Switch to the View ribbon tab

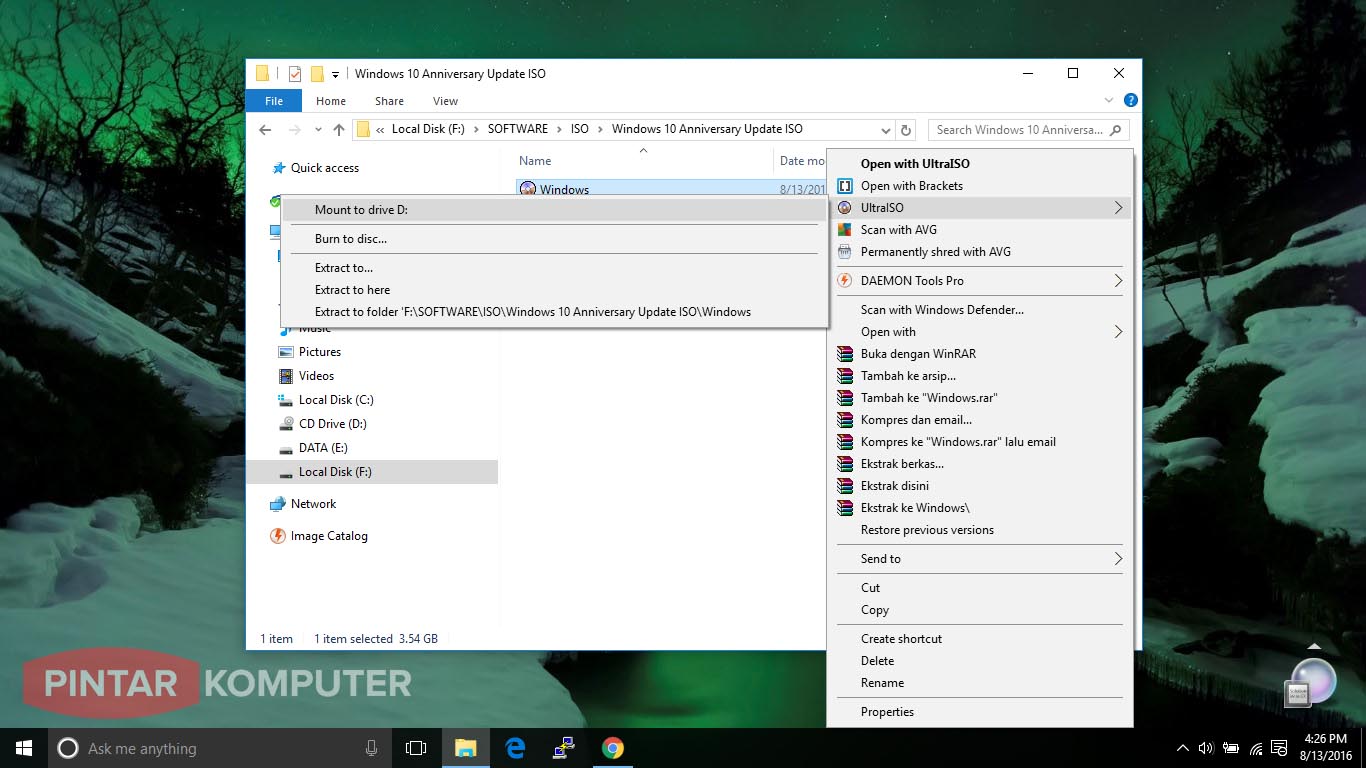tap(445, 101)
